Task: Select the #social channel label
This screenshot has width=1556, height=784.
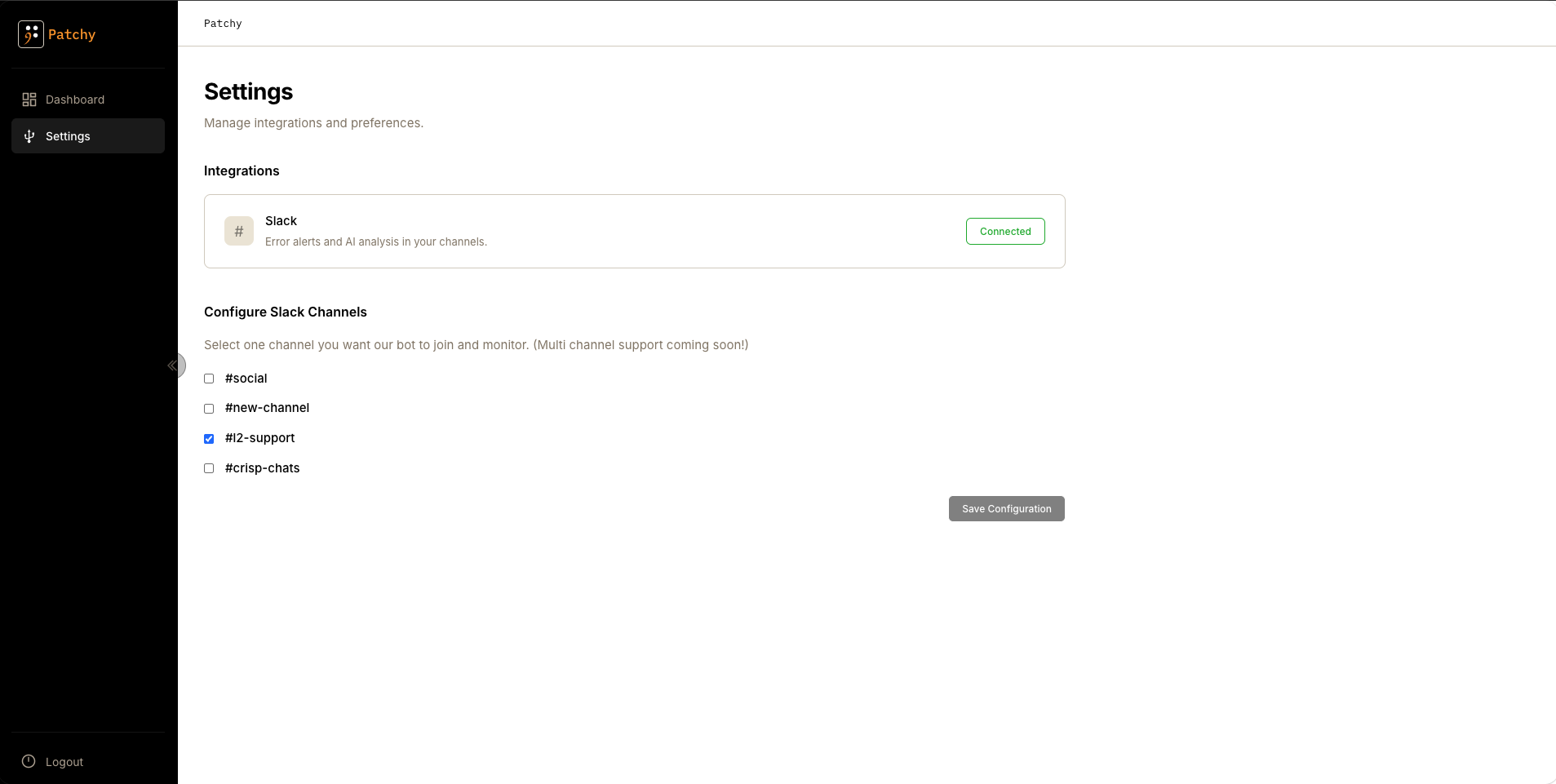Action: click(x=246, y=379)
